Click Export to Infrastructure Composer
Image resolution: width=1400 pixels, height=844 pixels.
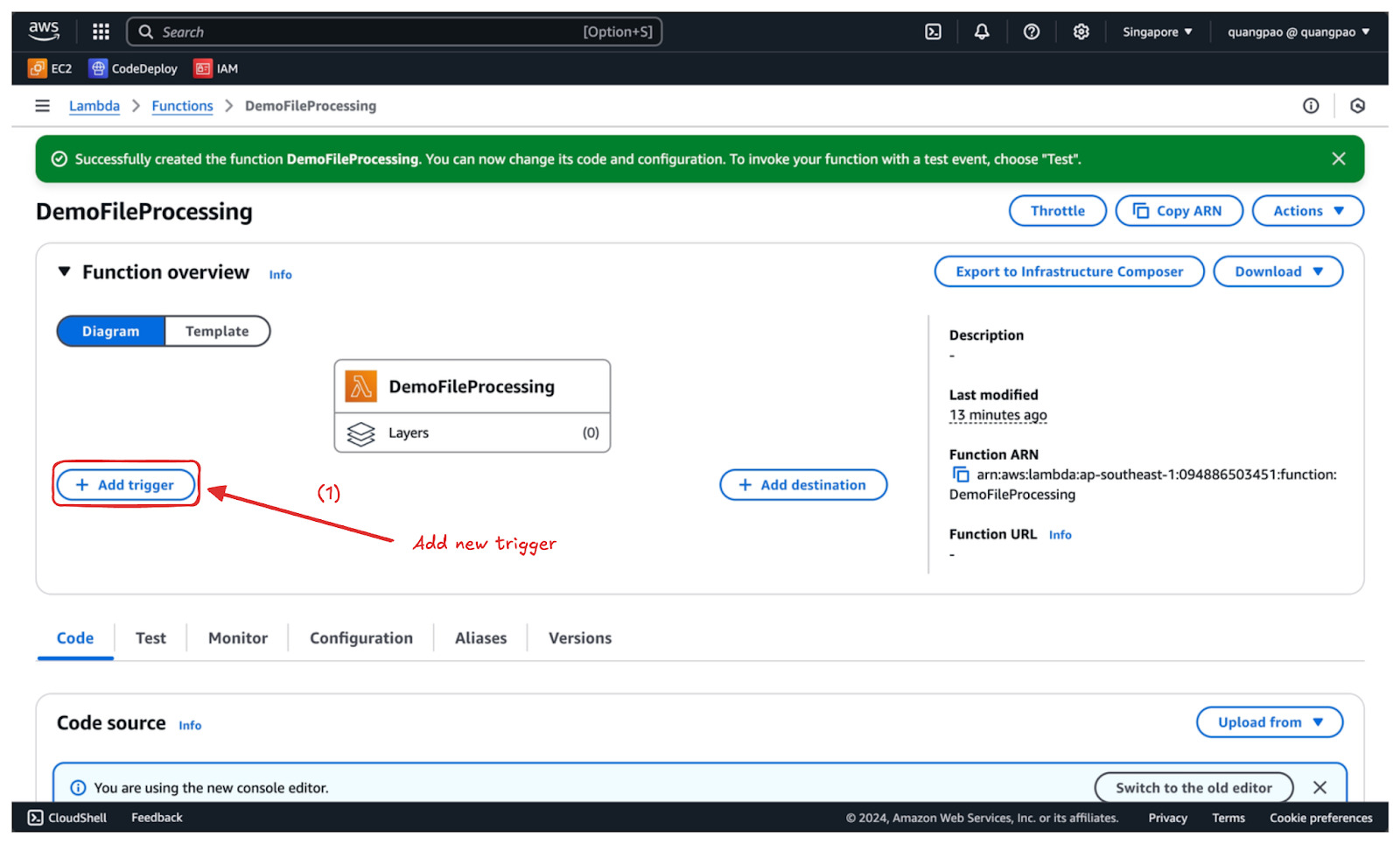coord(1069,271)
